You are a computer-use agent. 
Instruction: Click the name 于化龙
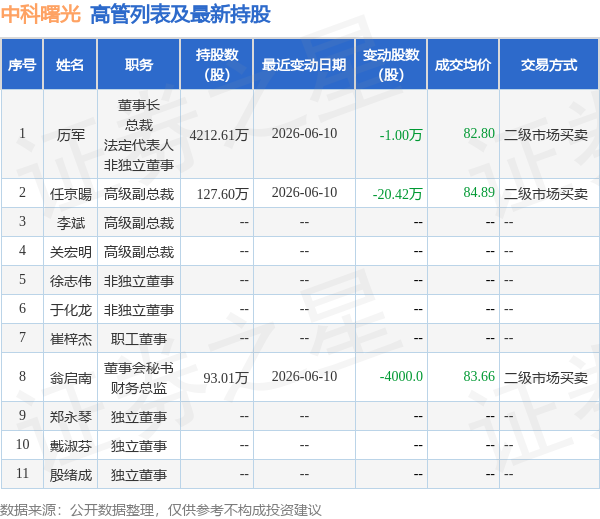click(x=71, y=310)
